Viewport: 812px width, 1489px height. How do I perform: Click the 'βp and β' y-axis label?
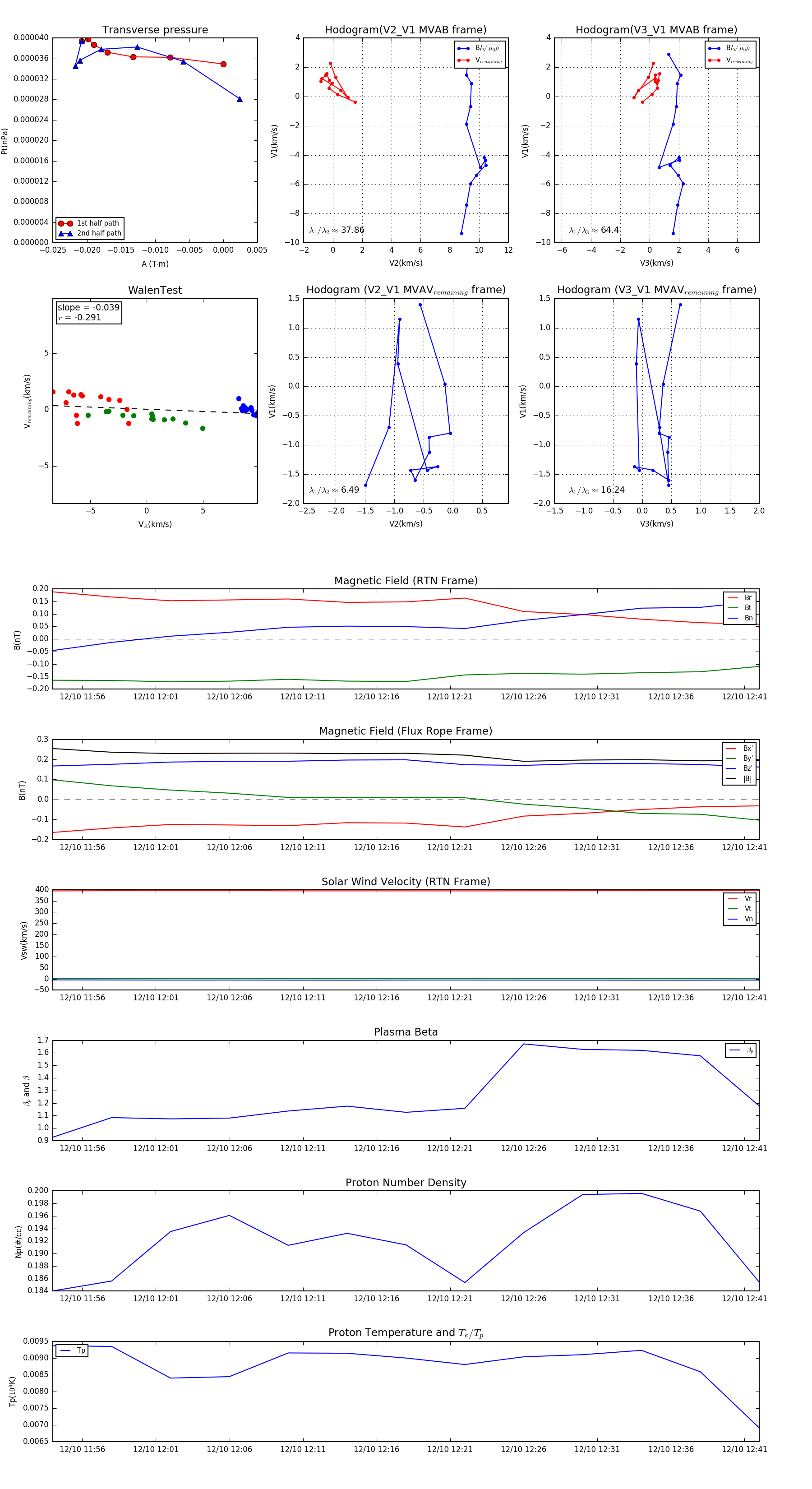27,1091
